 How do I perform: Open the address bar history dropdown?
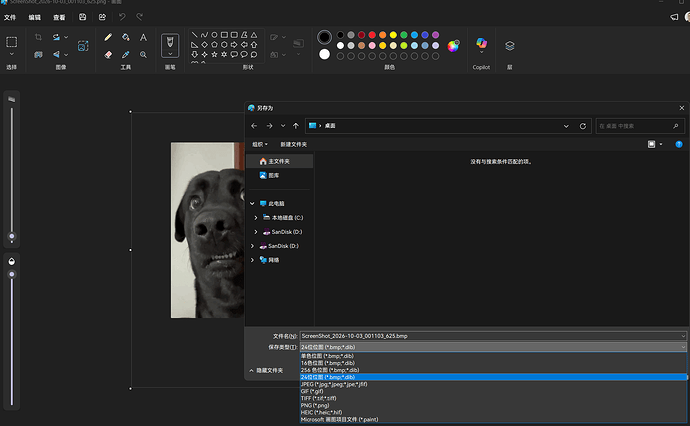pyautogui.click(x=566, y=126)
